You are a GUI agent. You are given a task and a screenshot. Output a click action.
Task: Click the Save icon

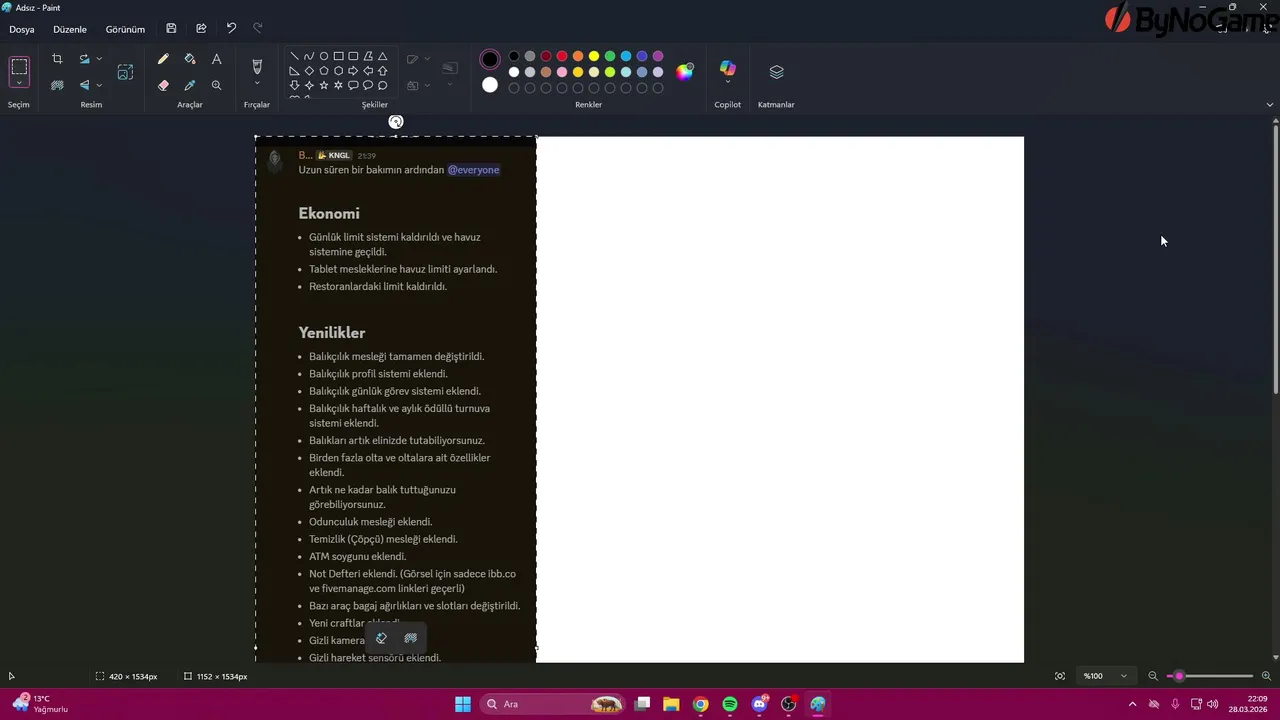pos(171,28)
